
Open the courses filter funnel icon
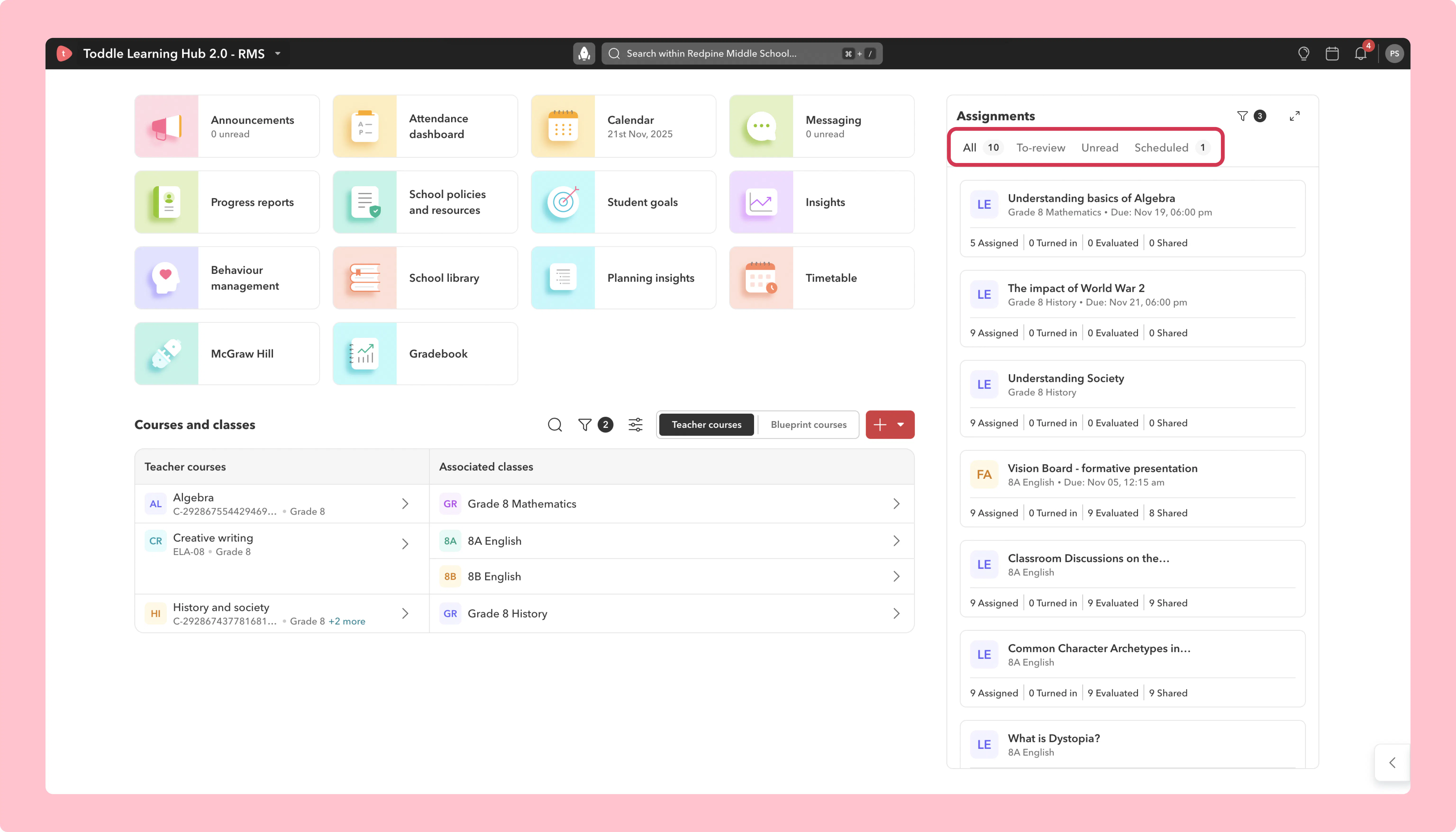(x=585, y=425)
